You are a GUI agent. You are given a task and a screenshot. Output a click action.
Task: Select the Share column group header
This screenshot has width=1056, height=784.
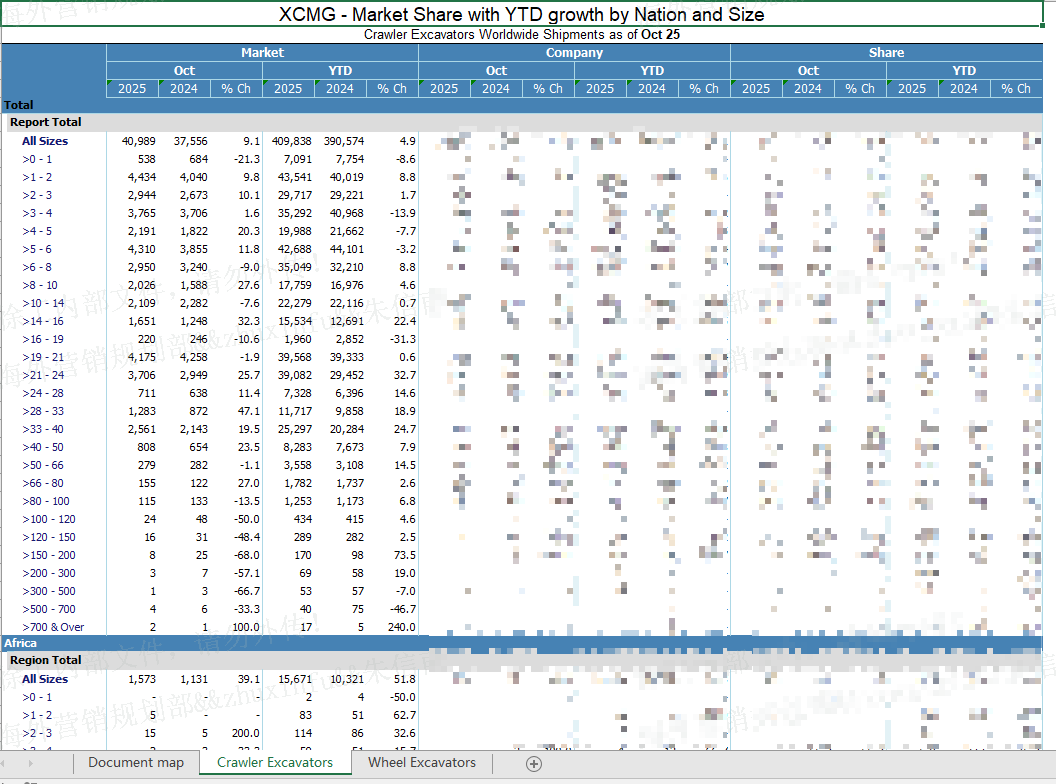[886, 53]
